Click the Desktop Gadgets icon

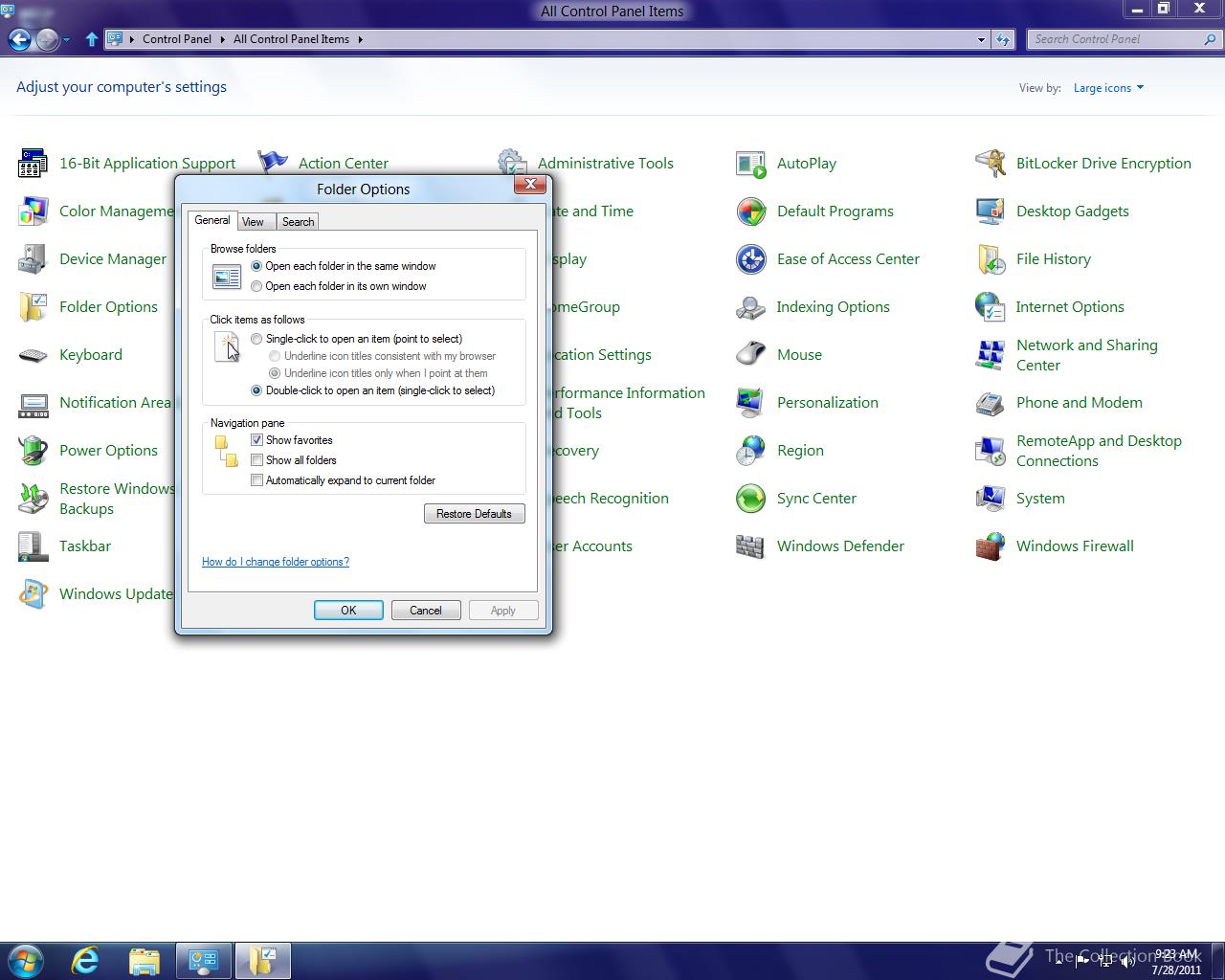pyautogui.click(x=991, y=212)
